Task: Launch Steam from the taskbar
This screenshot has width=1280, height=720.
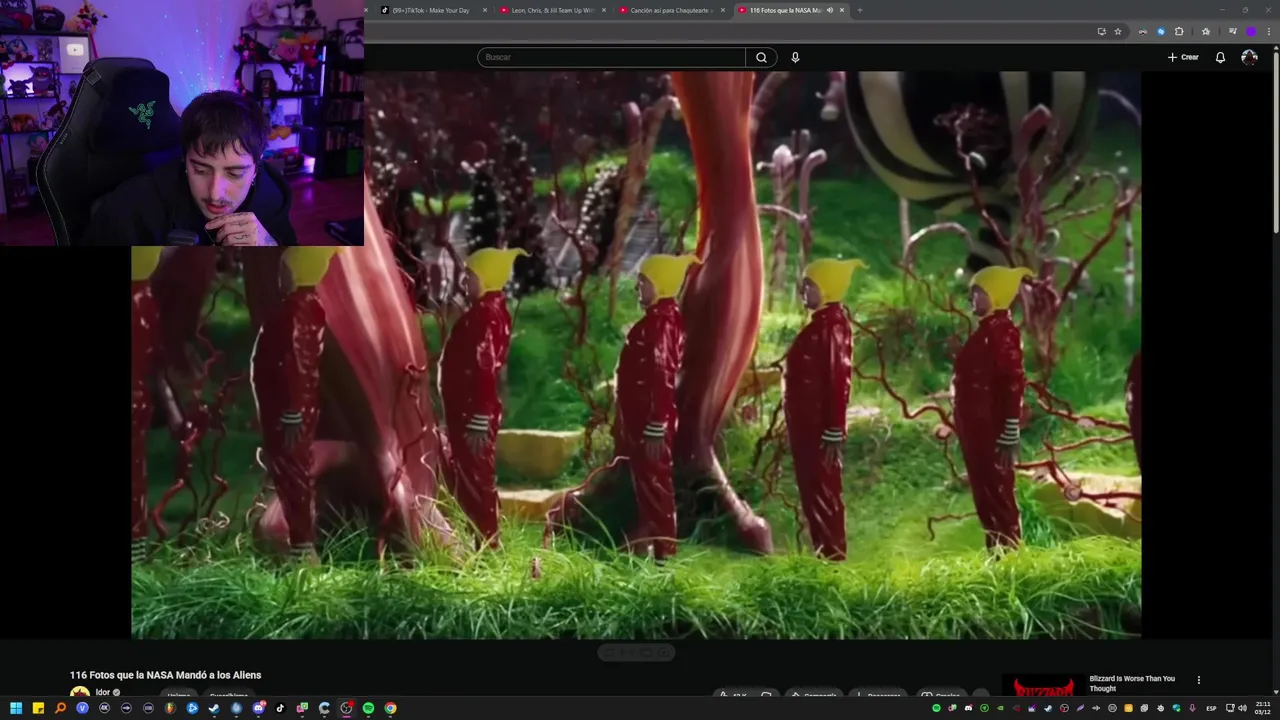Action: (x=214, y=708)
